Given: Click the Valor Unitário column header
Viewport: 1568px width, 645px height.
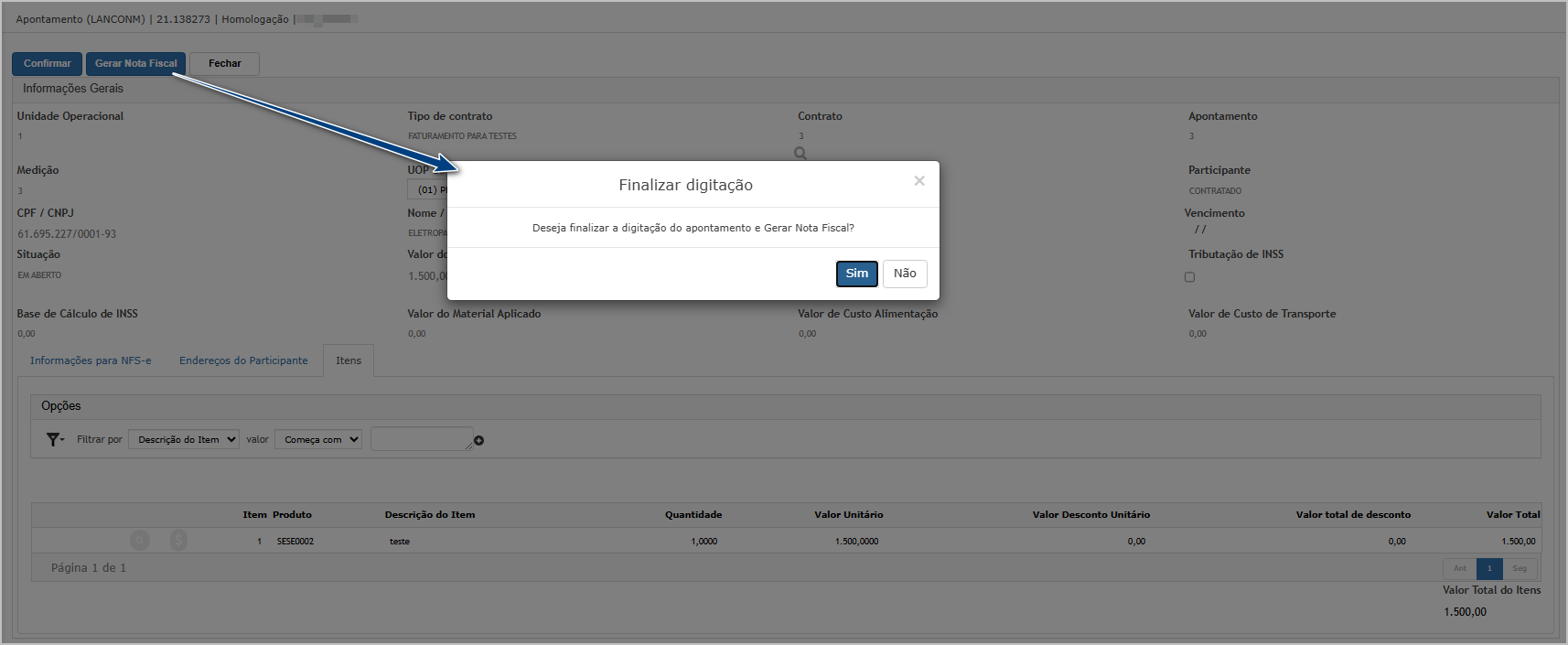Looking at the screenshot, I should [x=849, y=515].
